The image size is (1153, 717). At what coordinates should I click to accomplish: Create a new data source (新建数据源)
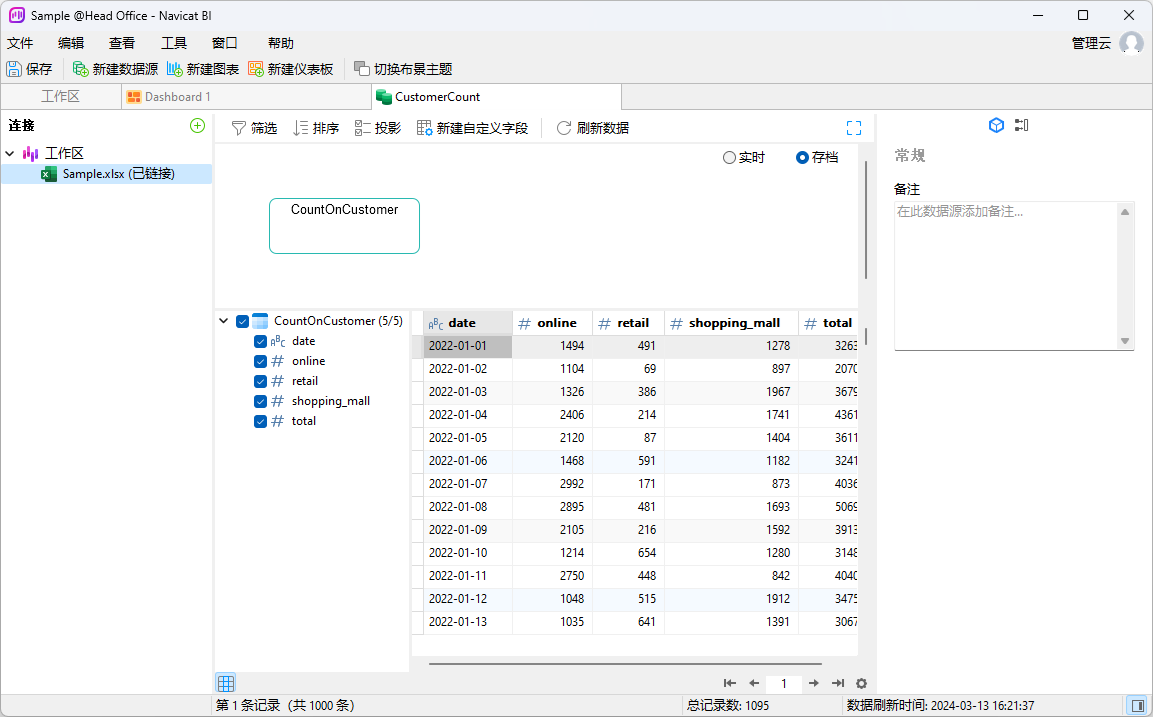click(x=115, y=69)
